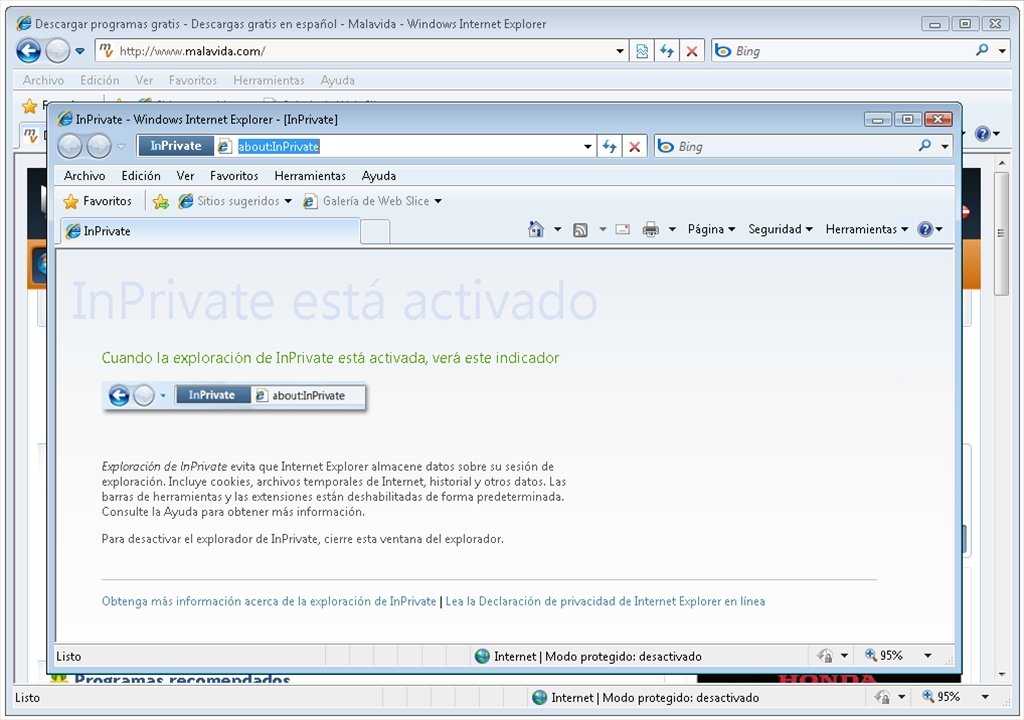Image resolution: width=1024 pixels, height=720 pixels.
Task: Open the Herramientas menu in the InPrivate menu bar
Action: pyautogui.click(x=310, y=176)
